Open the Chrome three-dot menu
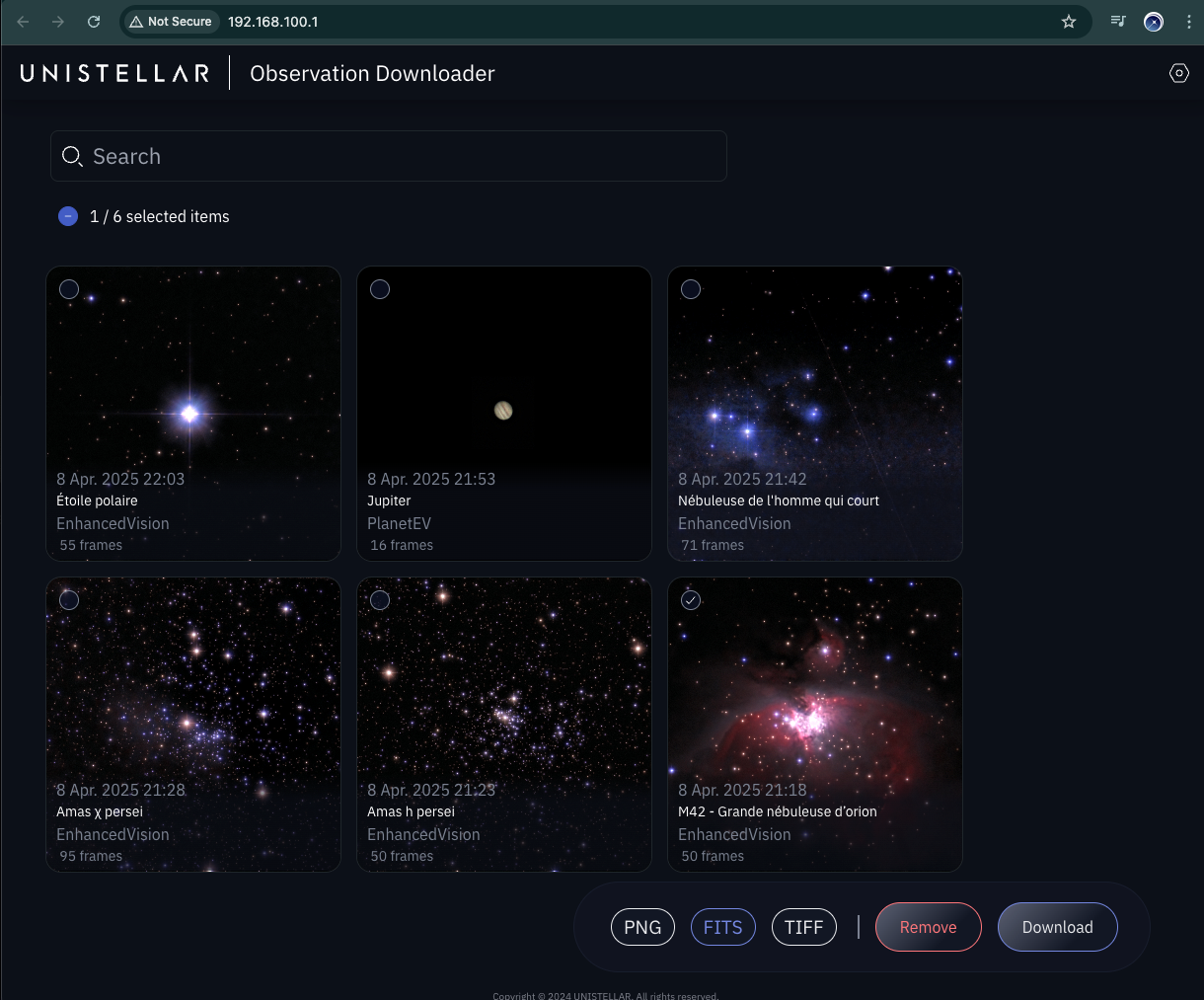Screen dimensions: 1204x1000 tap(1188, 22)
